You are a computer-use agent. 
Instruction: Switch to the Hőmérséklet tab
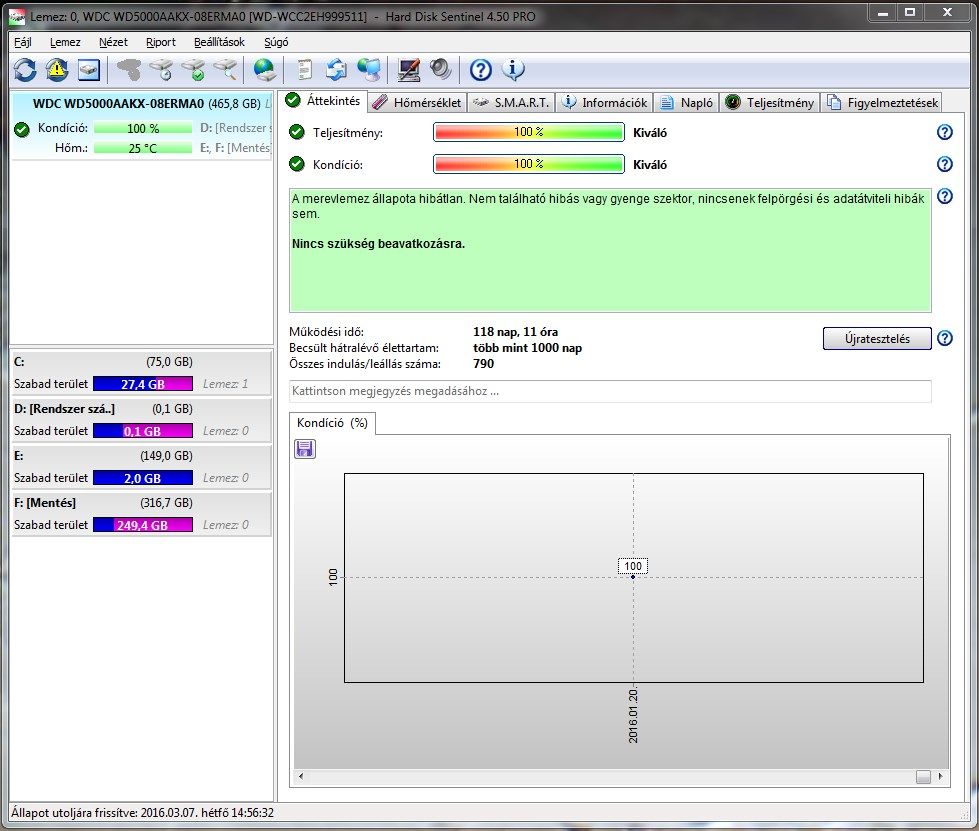[416, 102]
